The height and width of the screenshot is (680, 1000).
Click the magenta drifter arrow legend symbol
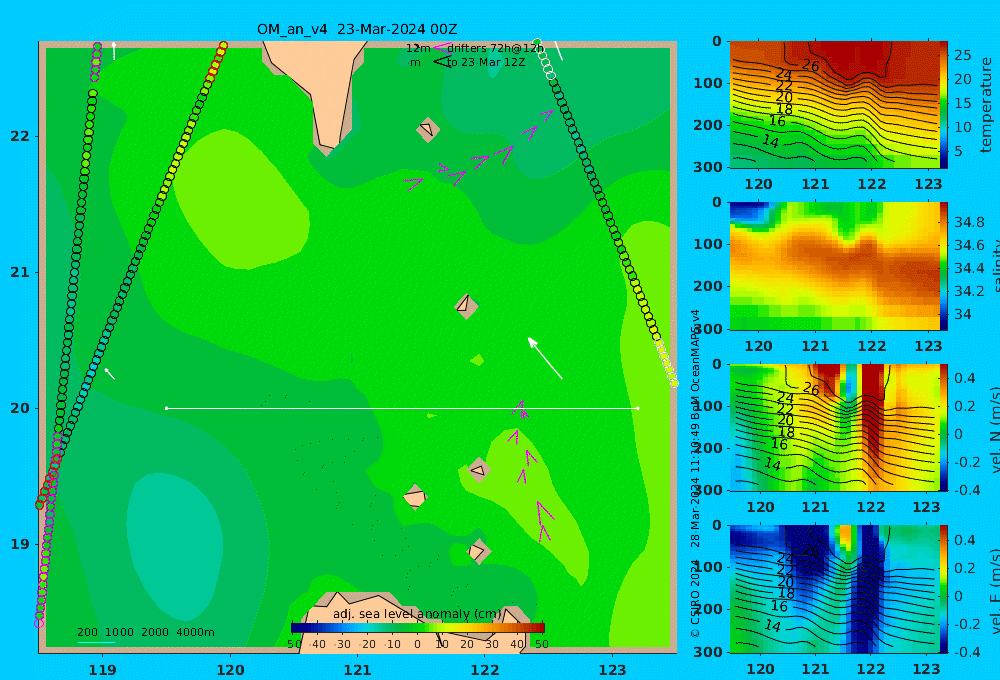(x=441, y=48)
